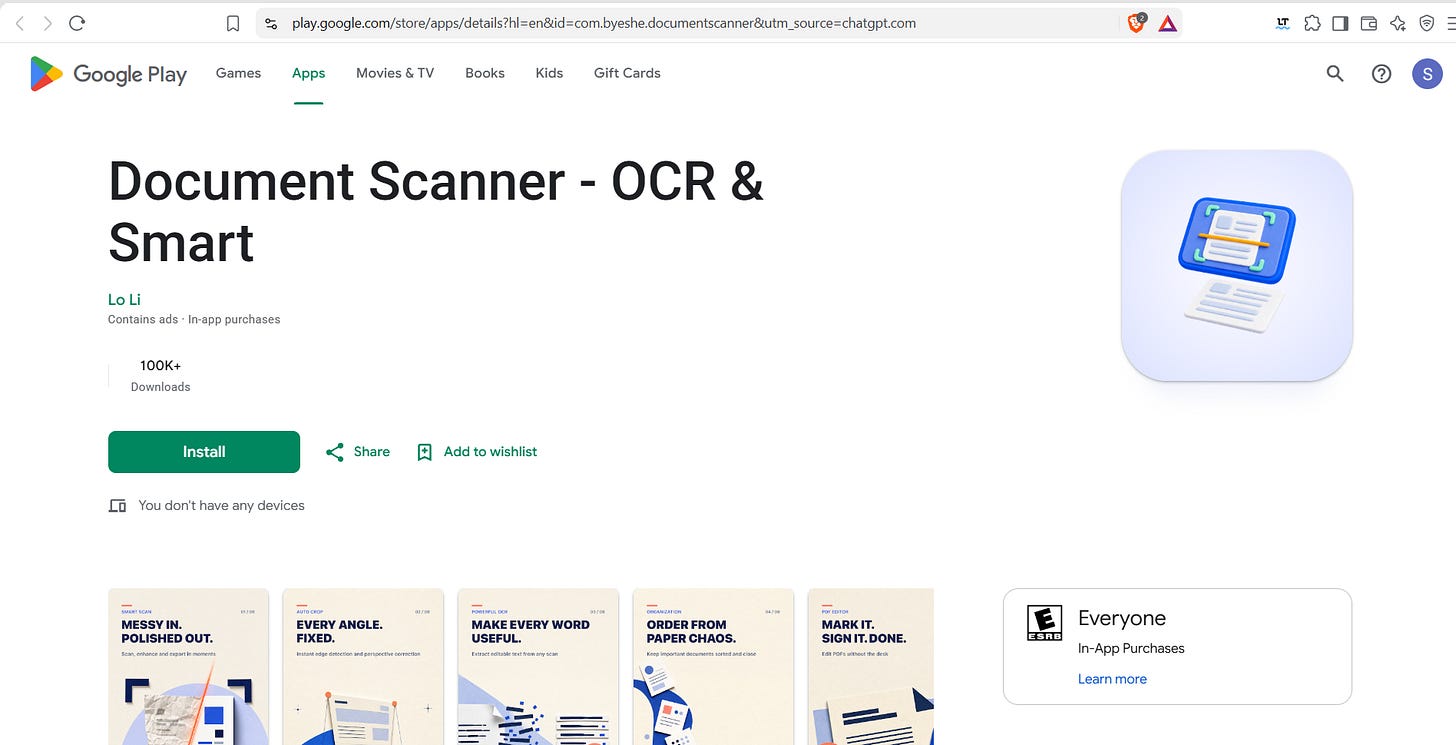1456x745 pixels.
Task: Open the Lo Li developer link
Action: (x=124, y=300)
